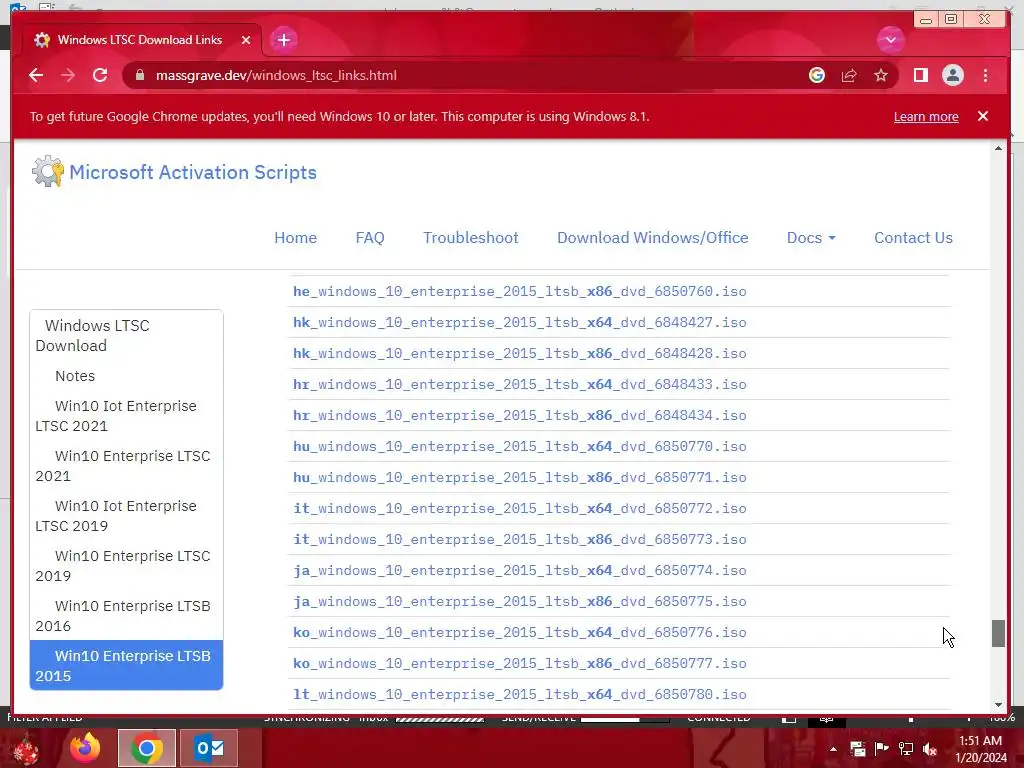The height and width of the screenshot is (768, 1024).
Task: Open the FAQ nav item
Action: coord(370,238)
